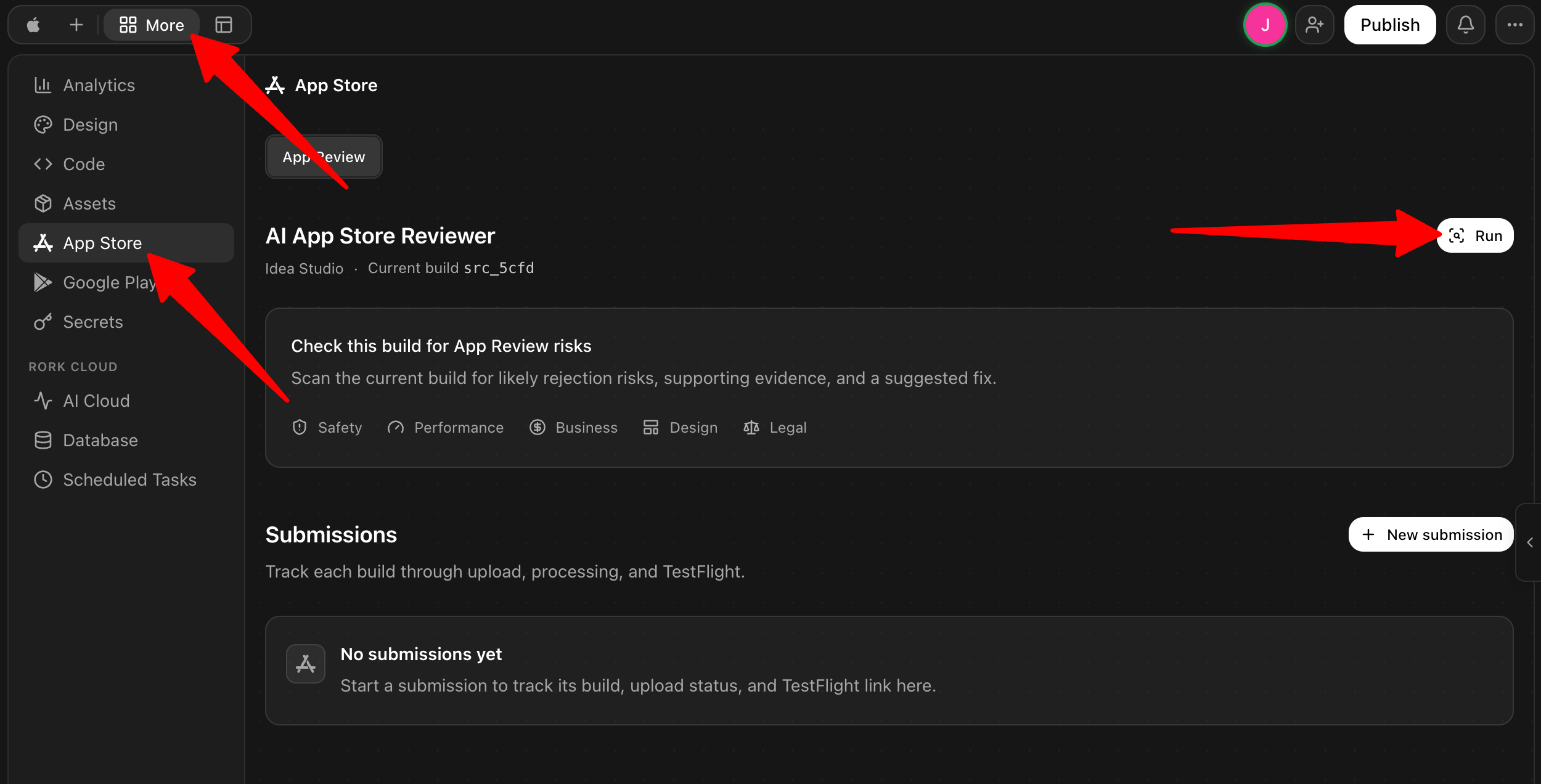The image size is (1541, 784).
Task: Click the Submissions heading
Action: 331,534
